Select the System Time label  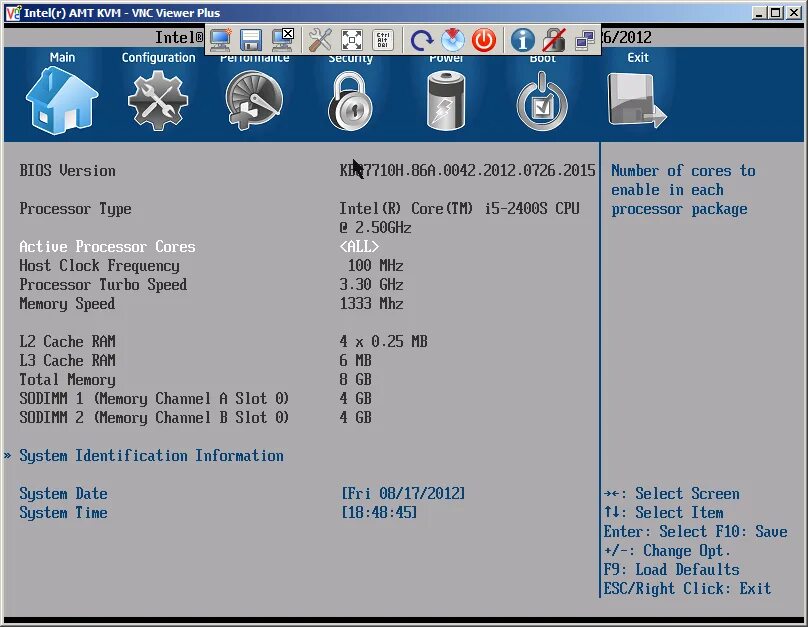[x=63, y=513]
